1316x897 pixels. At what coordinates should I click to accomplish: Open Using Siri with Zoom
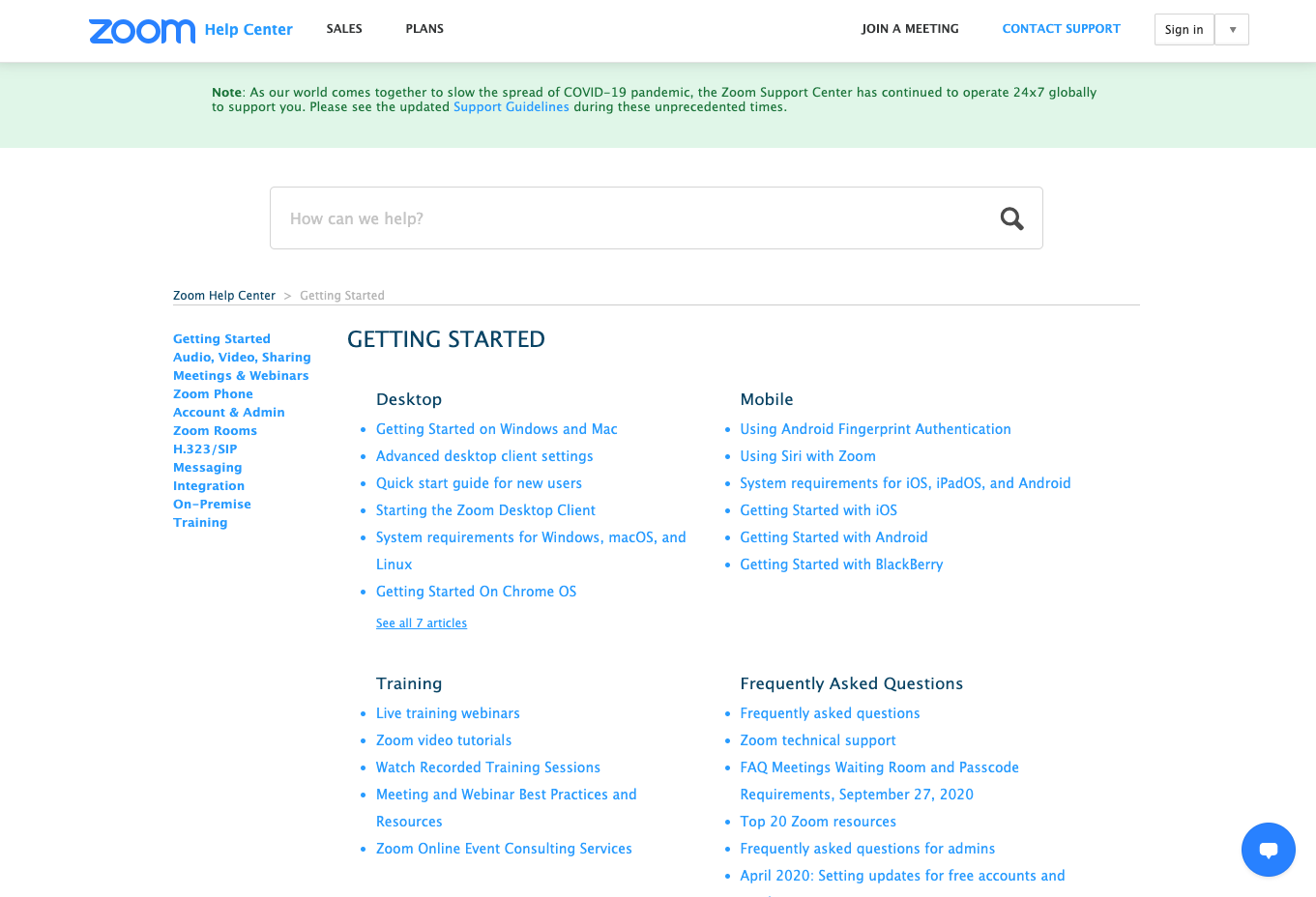[807, 456]
